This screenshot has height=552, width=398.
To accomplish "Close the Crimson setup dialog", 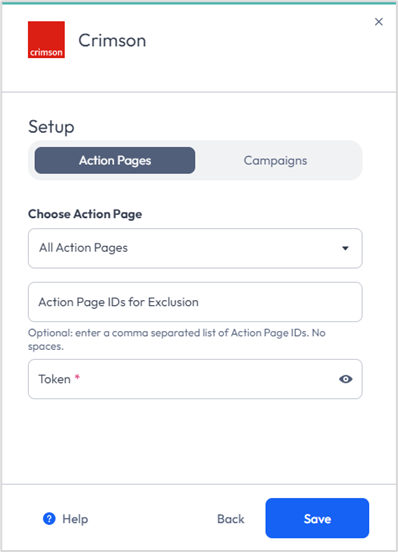I will point(379,22).
